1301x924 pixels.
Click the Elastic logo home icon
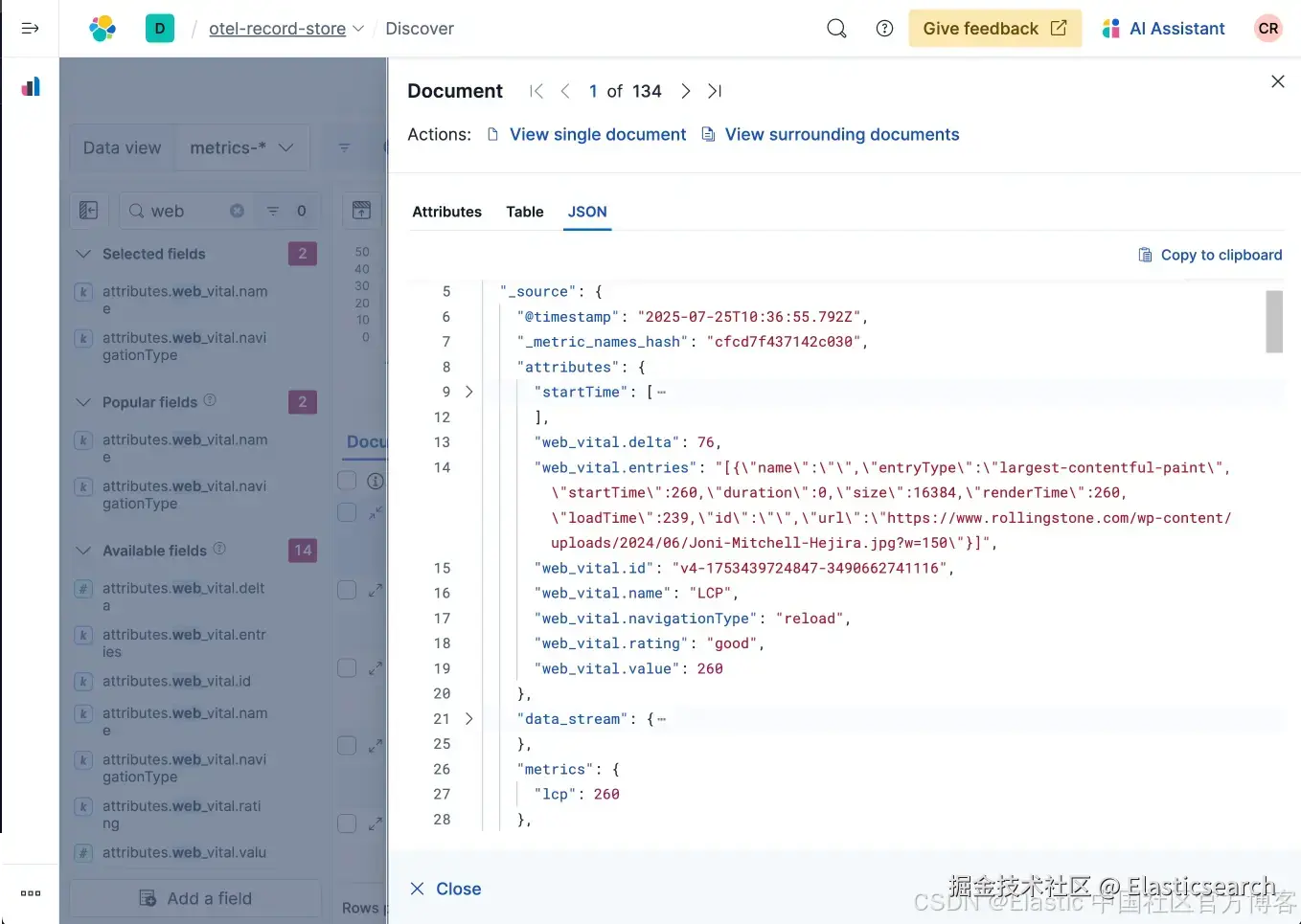point(103,29)
